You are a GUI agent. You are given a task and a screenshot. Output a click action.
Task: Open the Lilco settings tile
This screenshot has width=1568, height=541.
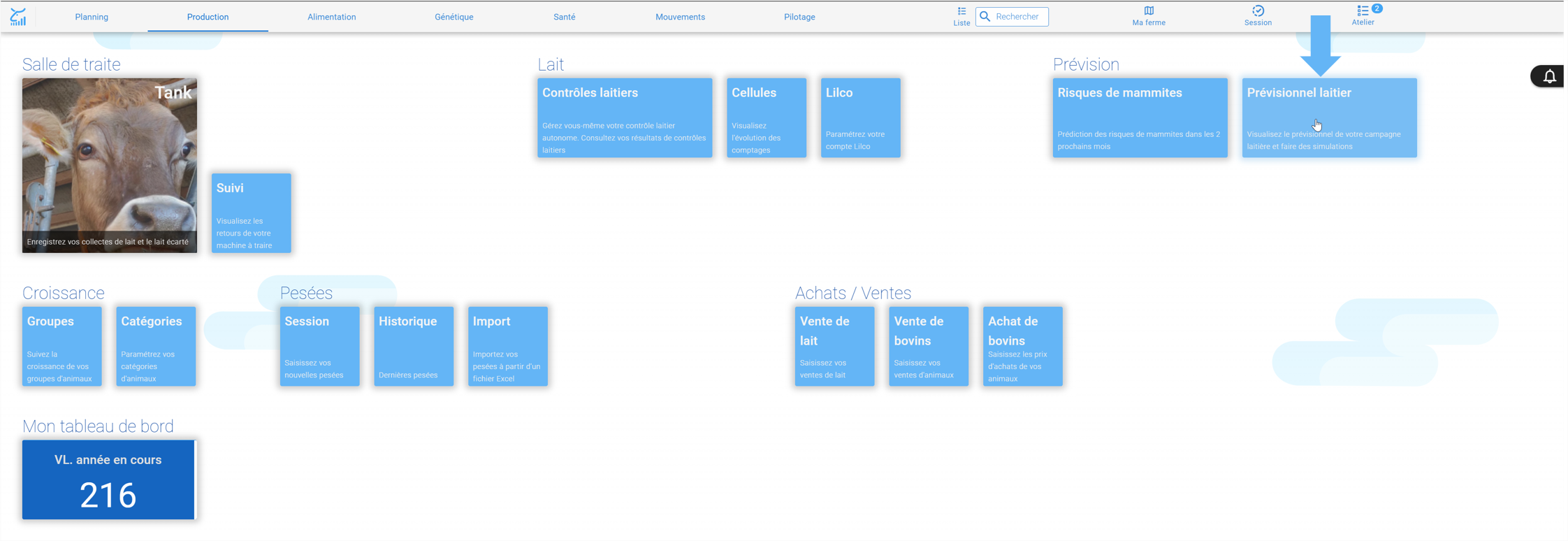860,118
